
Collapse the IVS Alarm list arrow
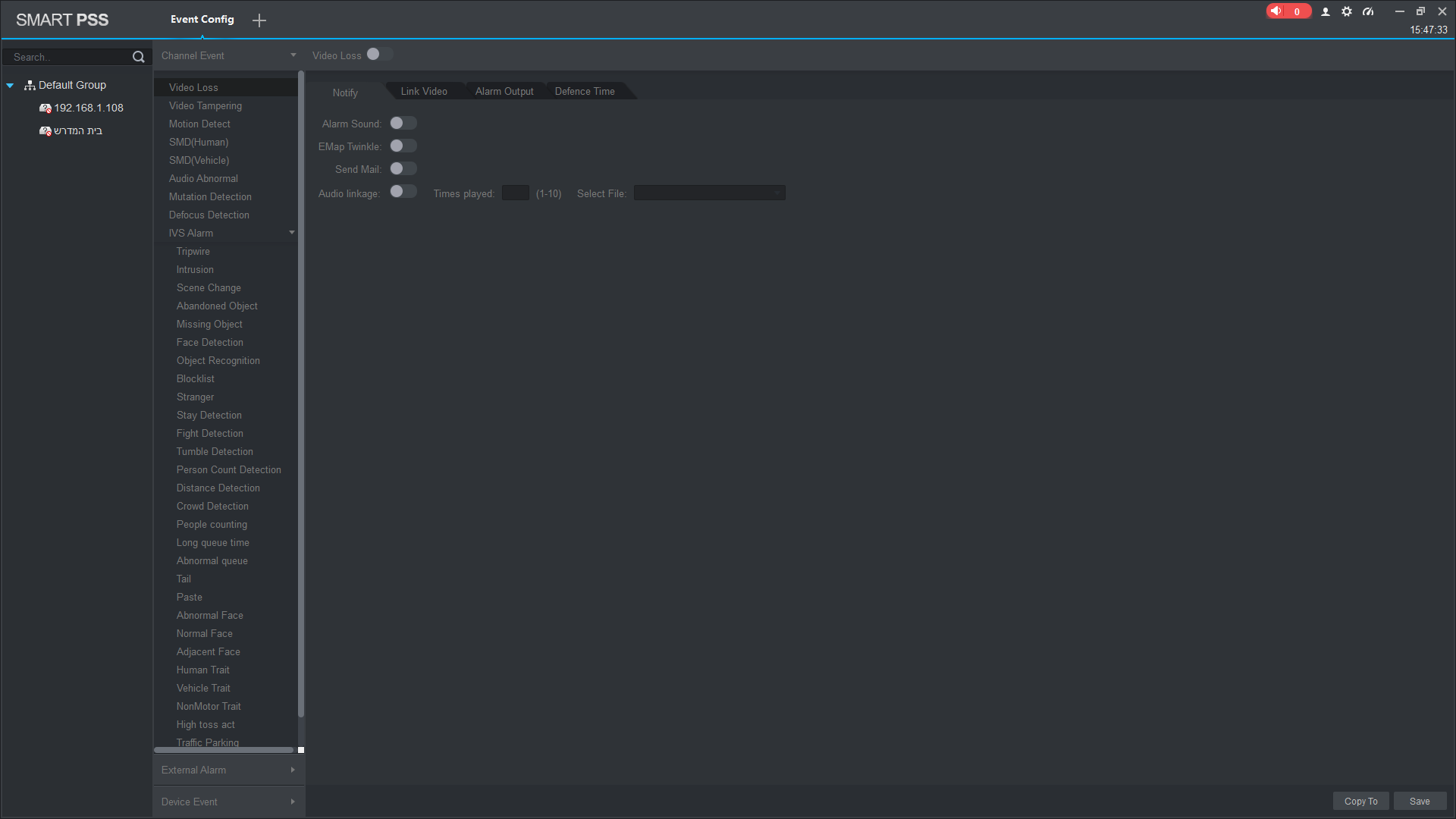tap(292, 233)
